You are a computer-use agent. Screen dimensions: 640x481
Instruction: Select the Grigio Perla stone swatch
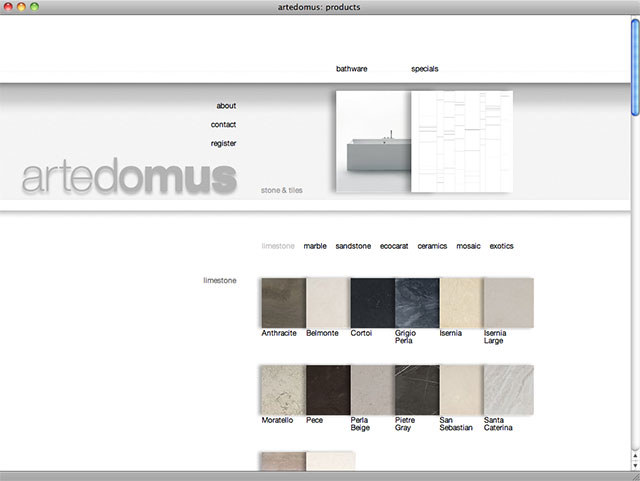[417, 303]
